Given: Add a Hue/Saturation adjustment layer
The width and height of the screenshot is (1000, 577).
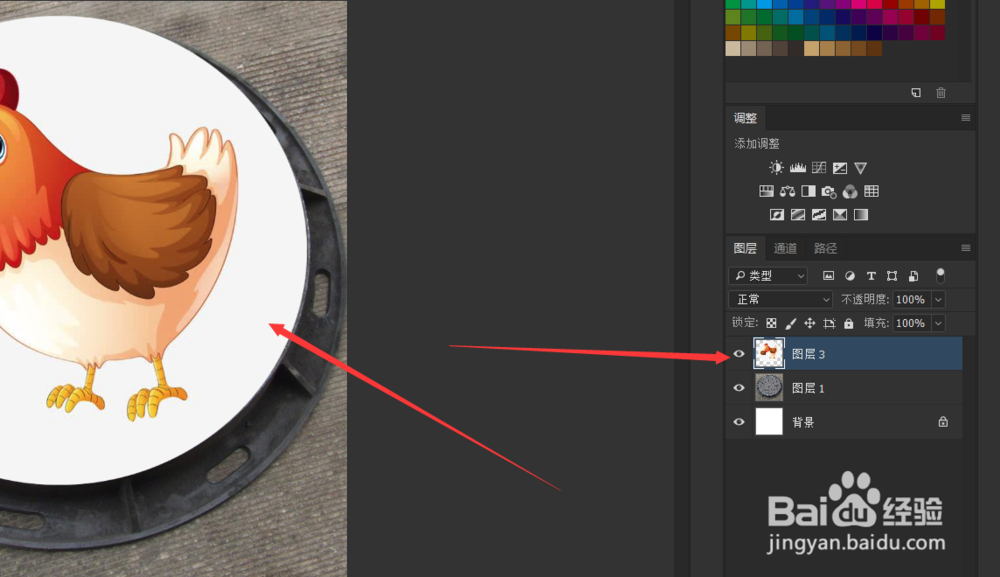Looking at the screenshot, I should pos(766,191).
